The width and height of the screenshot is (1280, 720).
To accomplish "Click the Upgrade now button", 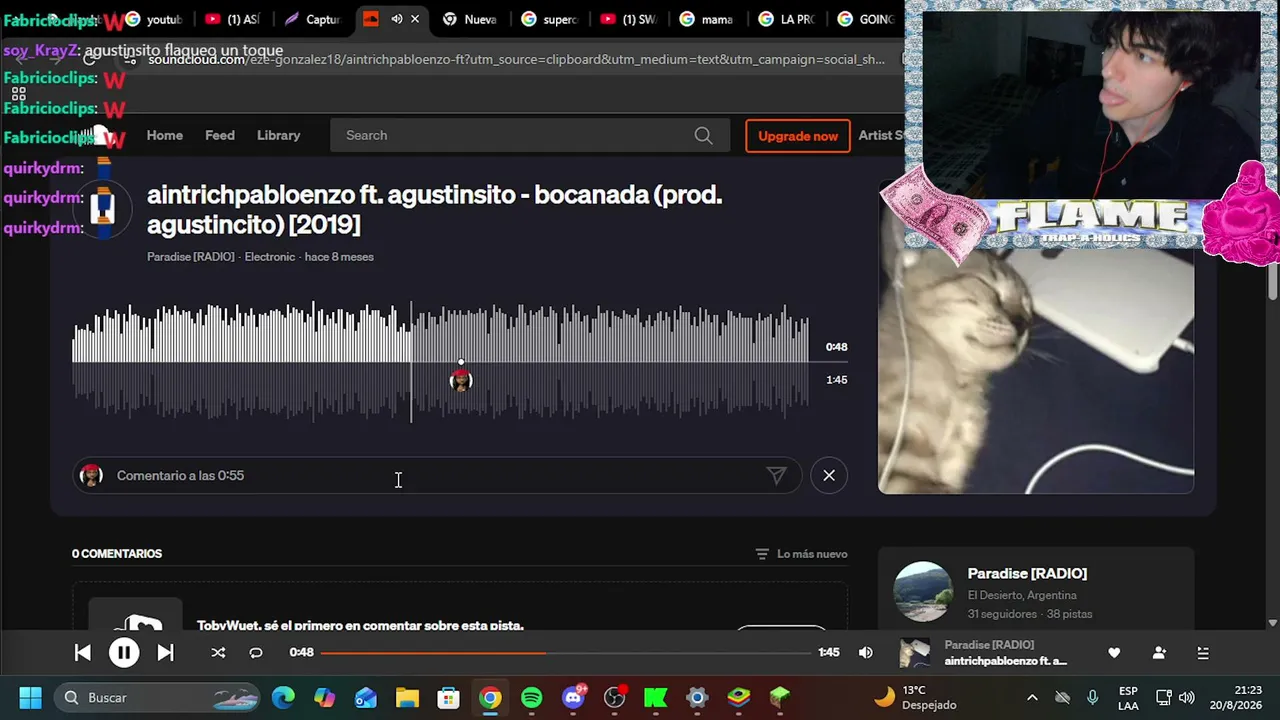I will 798,136.
